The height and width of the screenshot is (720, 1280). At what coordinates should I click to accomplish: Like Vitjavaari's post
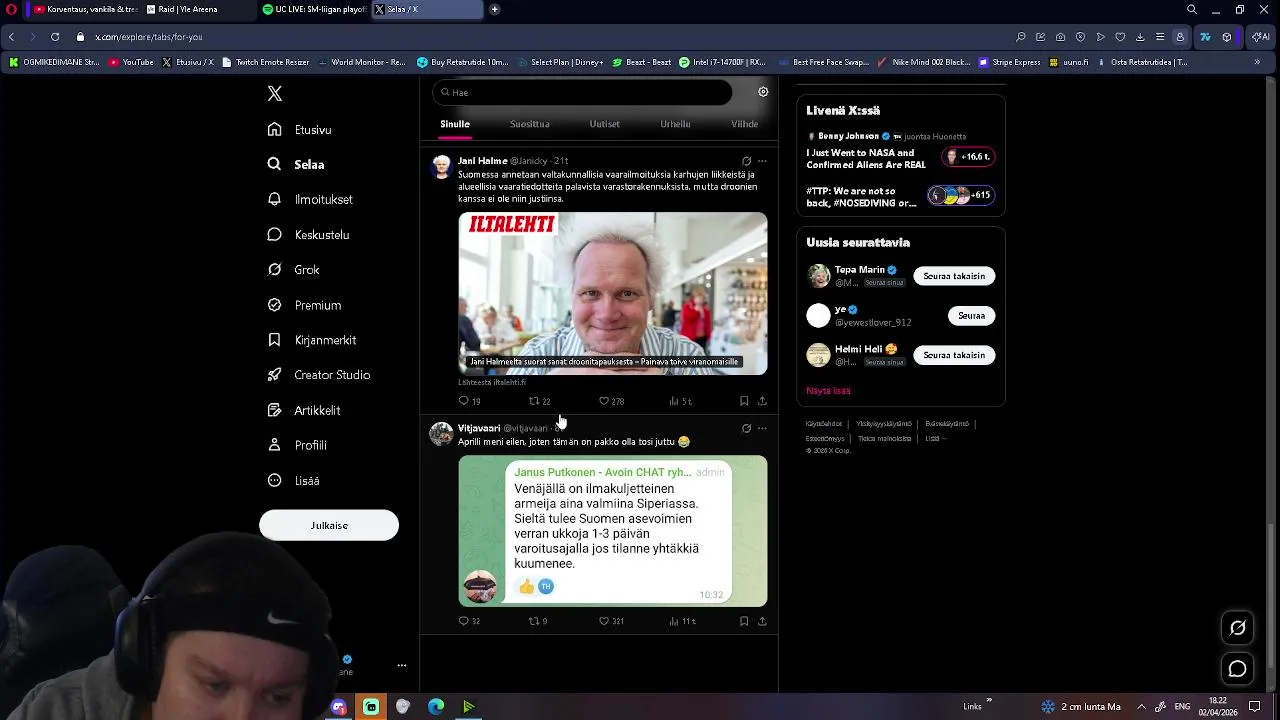pos(611,621)
